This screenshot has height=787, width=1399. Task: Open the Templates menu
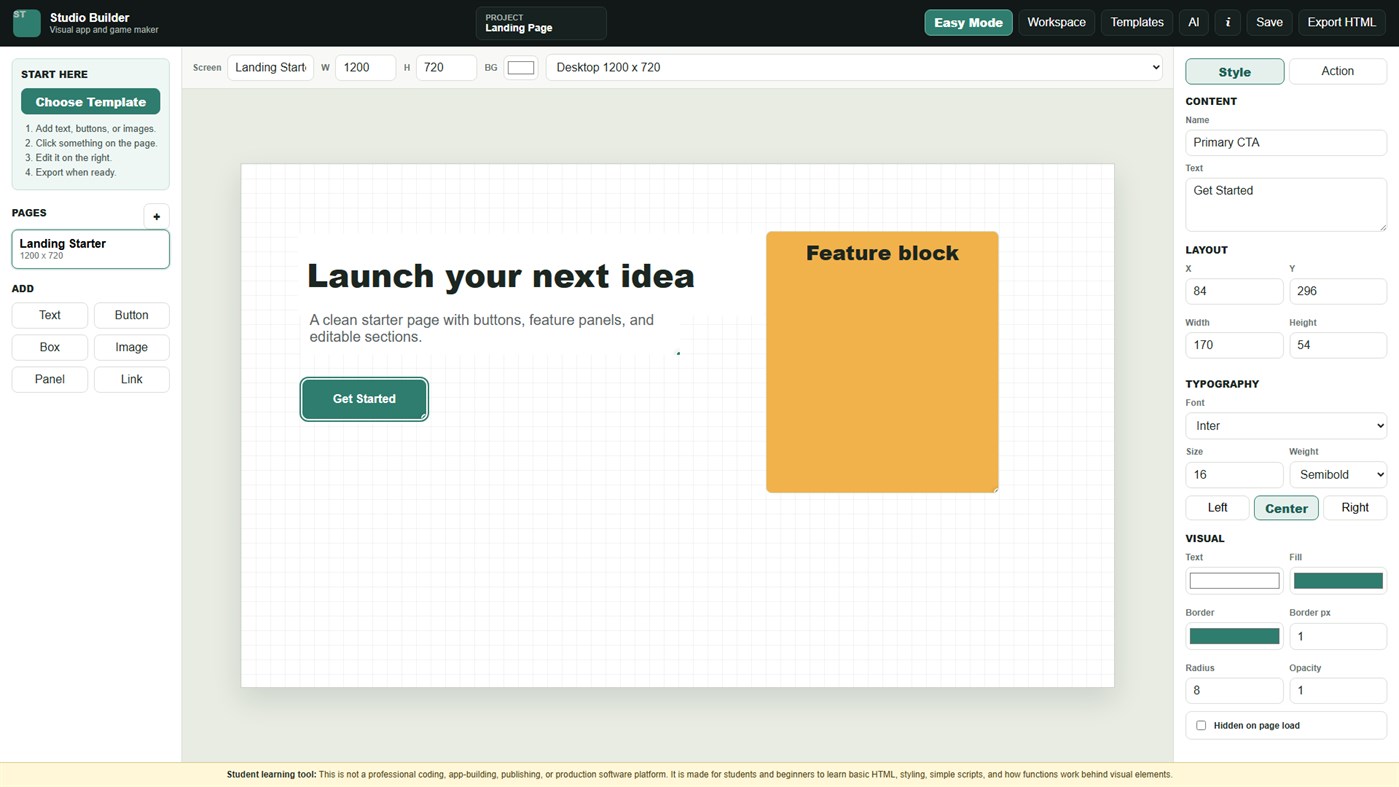[1137, 22]
